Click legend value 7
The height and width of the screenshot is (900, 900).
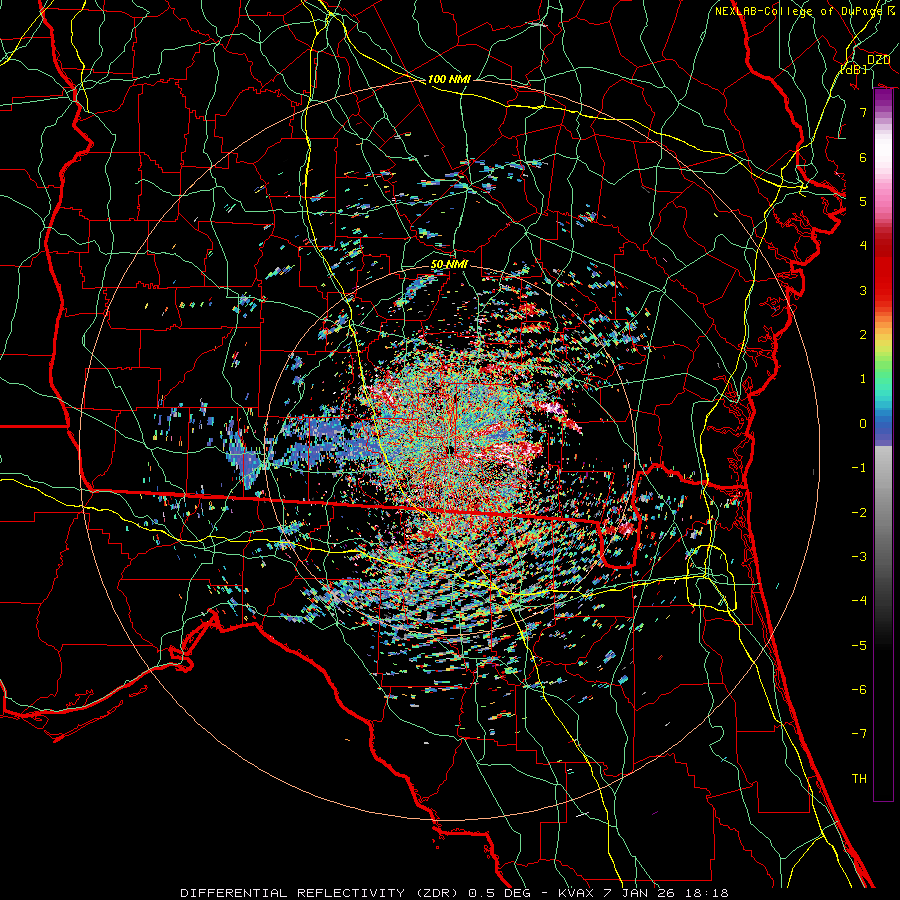863,112
